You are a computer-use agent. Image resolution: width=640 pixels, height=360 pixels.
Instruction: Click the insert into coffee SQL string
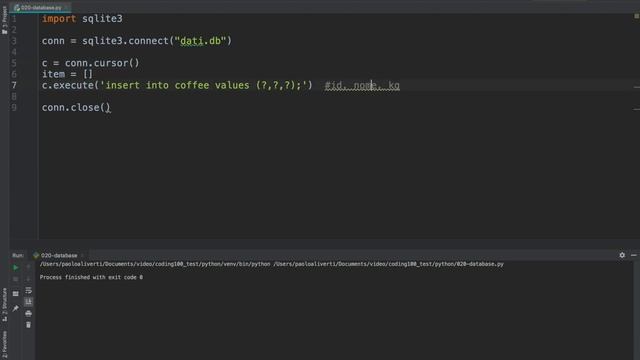[x=203, y=85]
